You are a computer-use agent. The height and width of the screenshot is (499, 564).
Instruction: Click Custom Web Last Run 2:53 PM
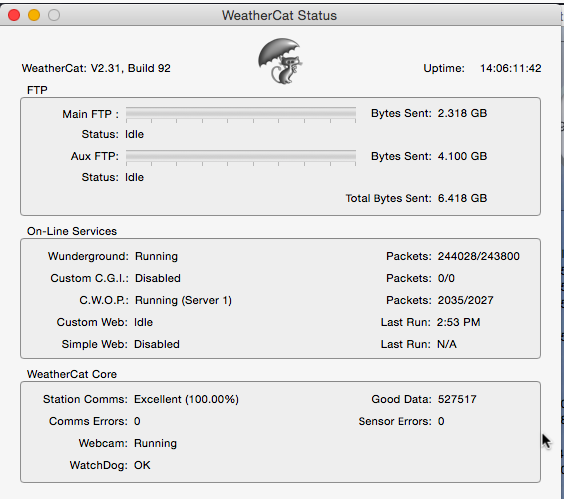(458, 322)
